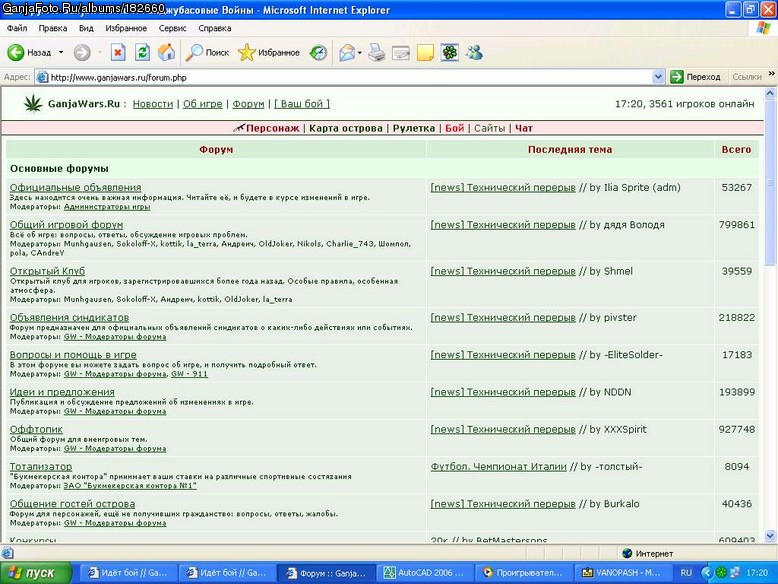Open the Сайты link
Image resolution: width=778 pixels, height=584 pixels.
(489, 128)
